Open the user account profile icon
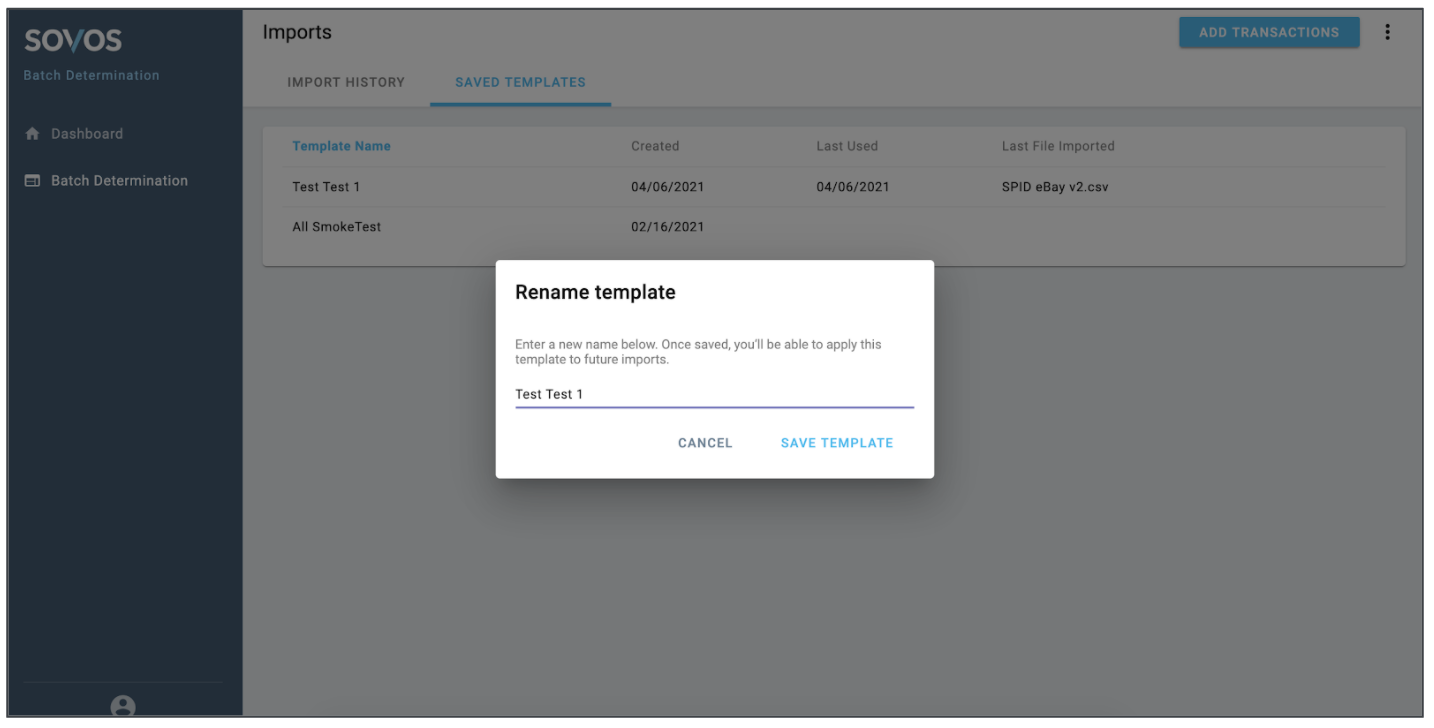 (123, 706)
